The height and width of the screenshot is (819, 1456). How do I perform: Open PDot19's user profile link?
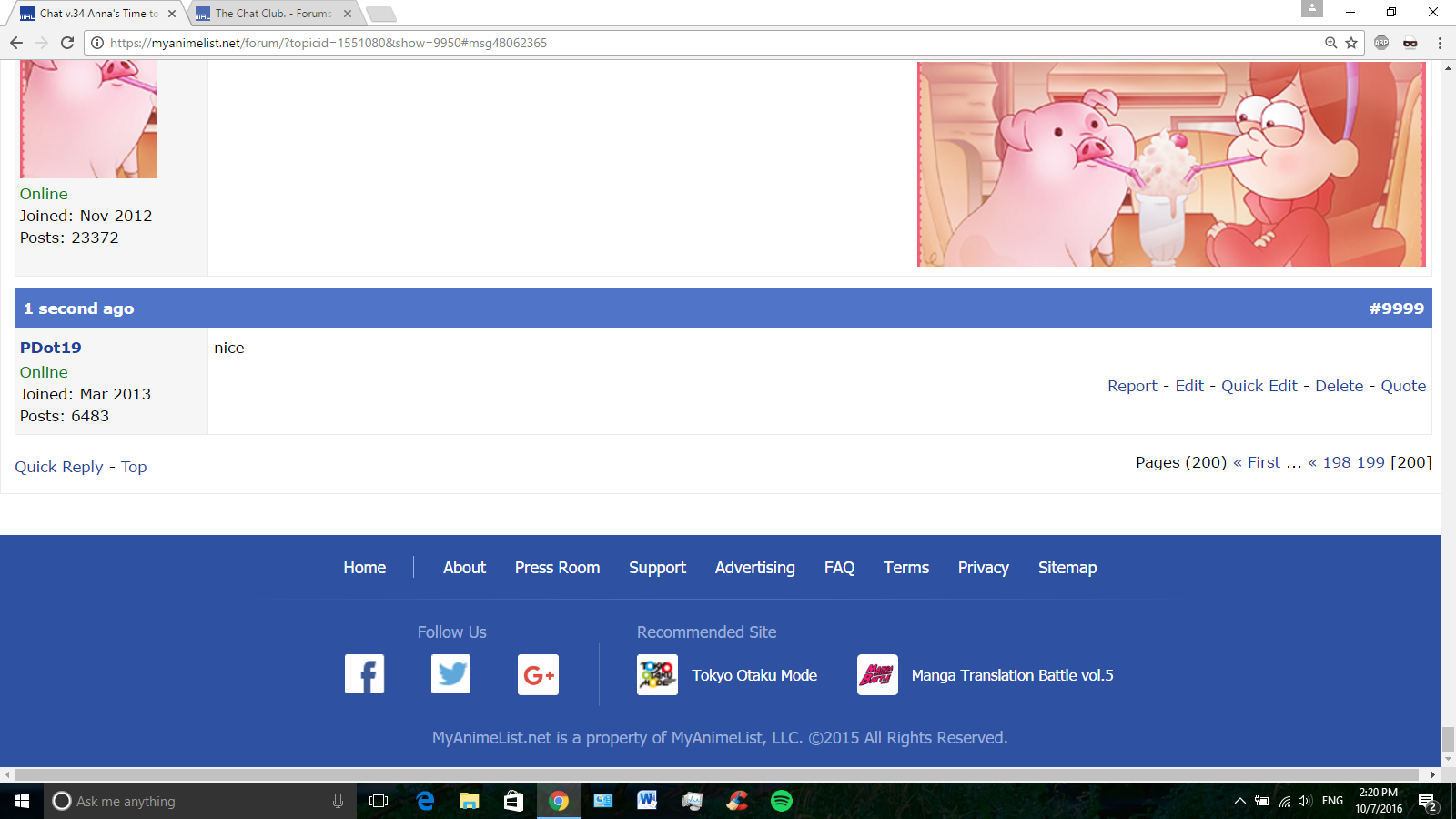pyautogui.click(x=51, y=348)
